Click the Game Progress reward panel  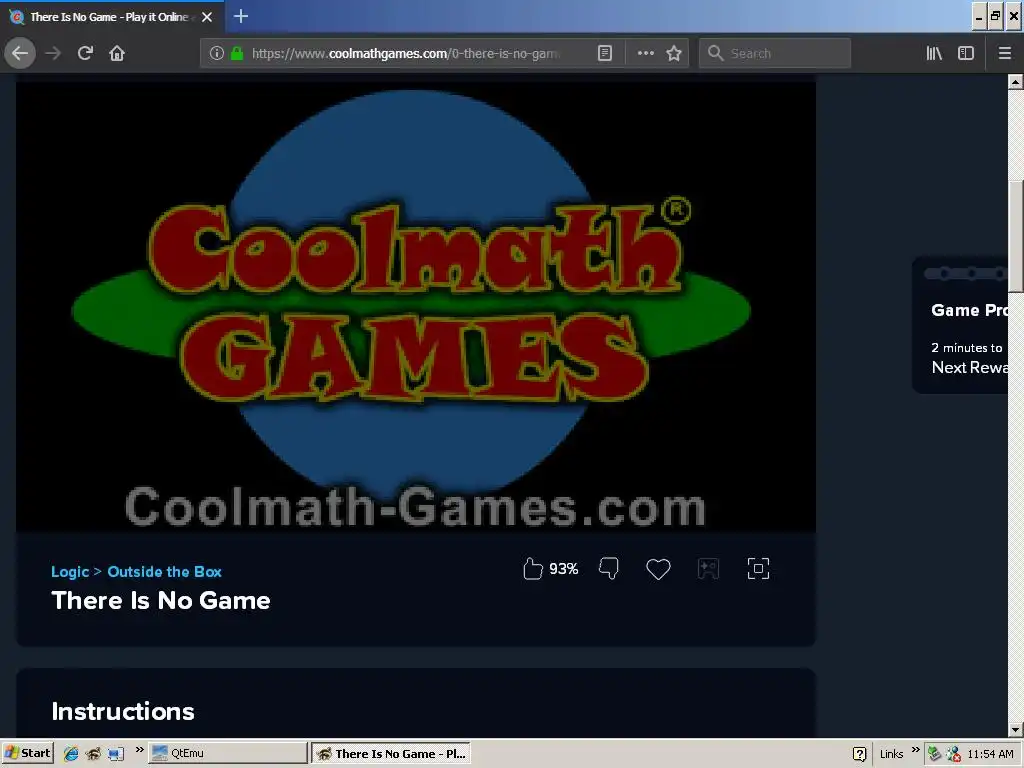pyautogui.click(x=960, y=325)
